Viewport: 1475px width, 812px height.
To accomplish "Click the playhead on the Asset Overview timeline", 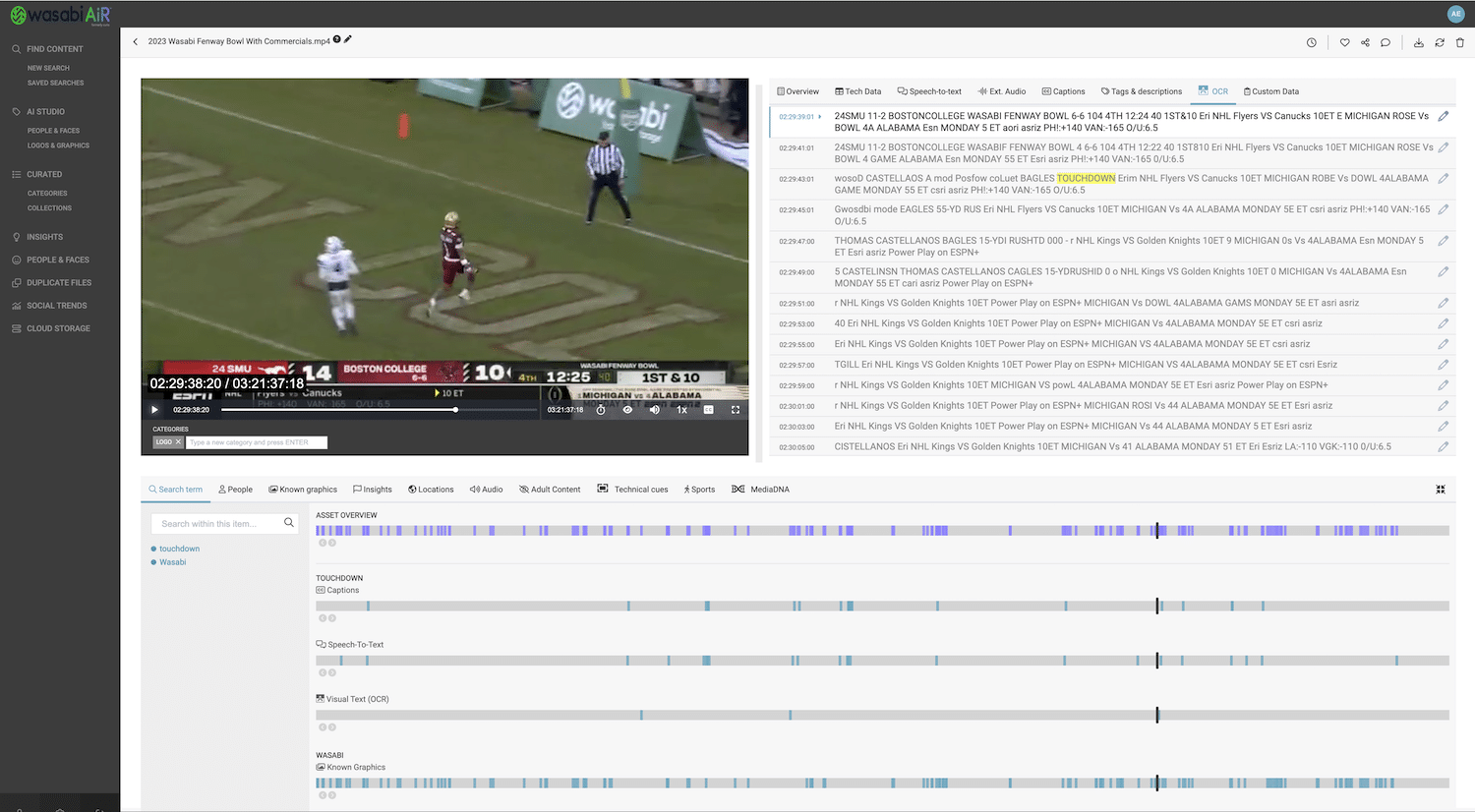I will (1157, 531).
